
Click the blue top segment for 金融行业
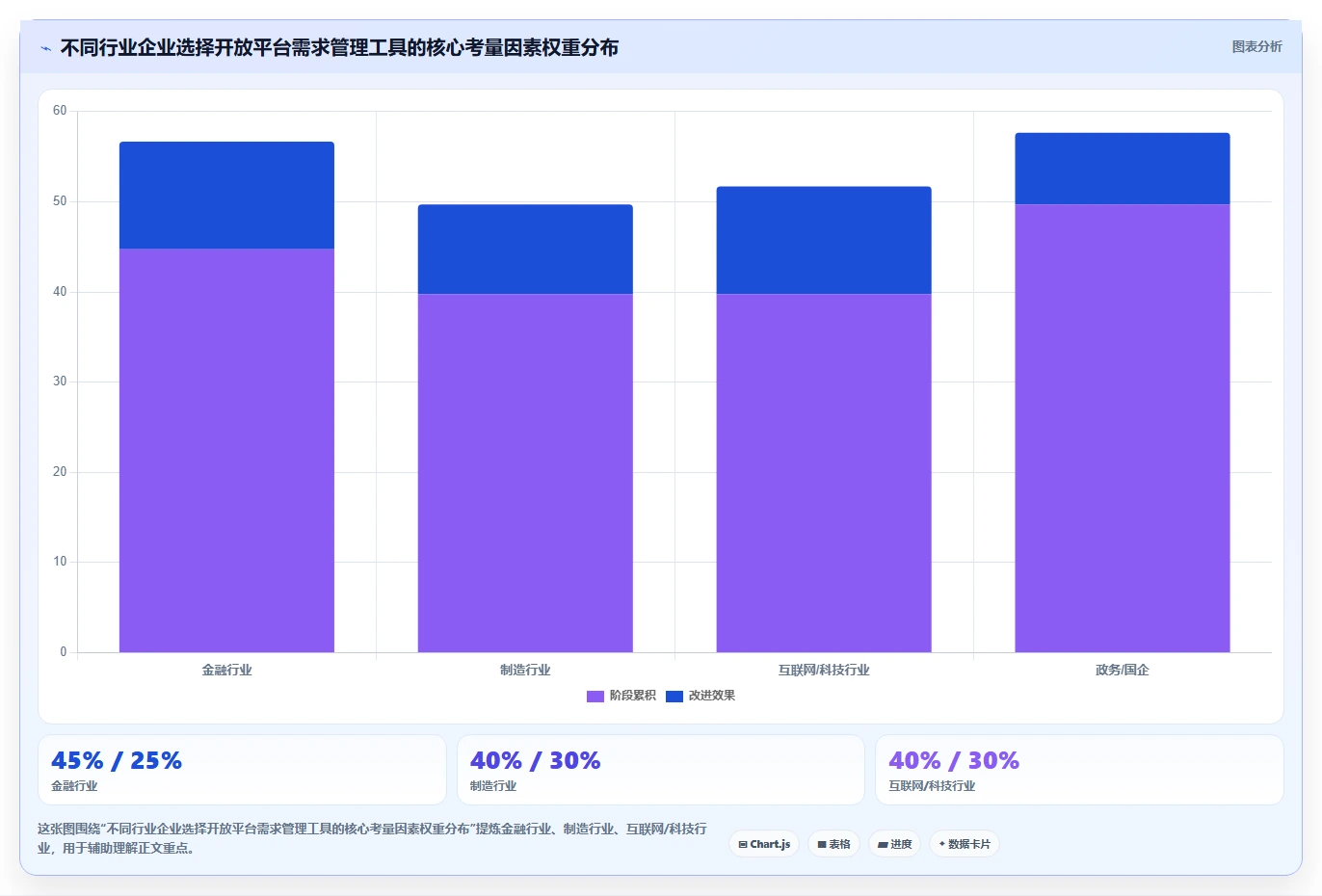point(226,196)
